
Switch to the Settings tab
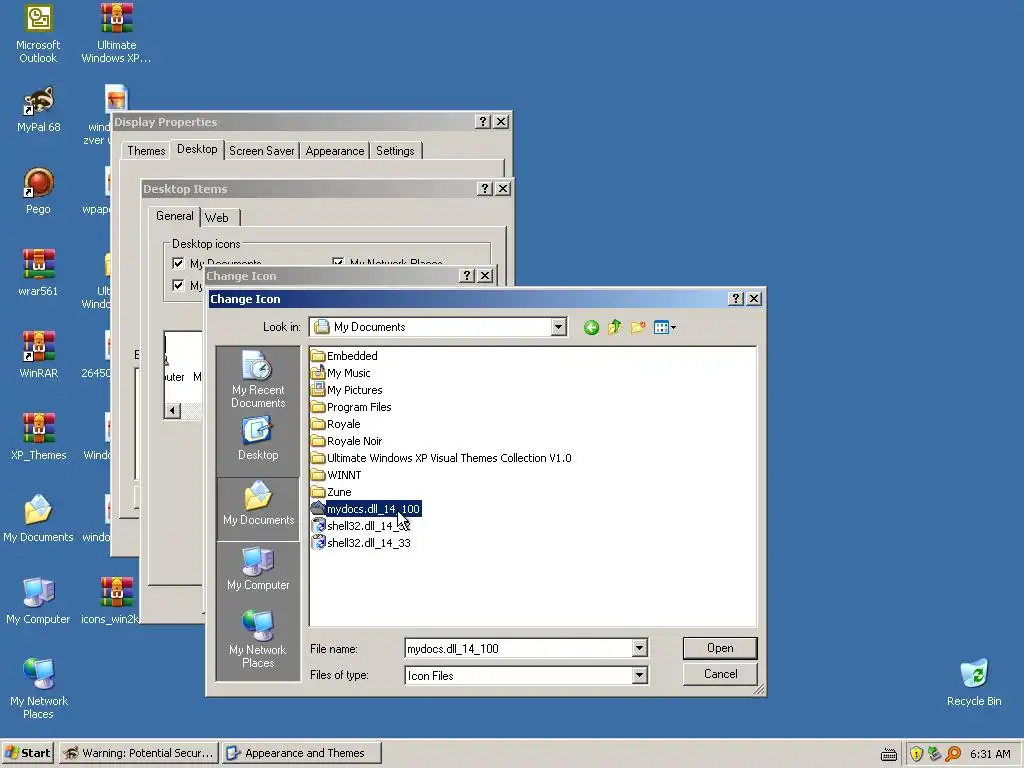tap(395, 151)
